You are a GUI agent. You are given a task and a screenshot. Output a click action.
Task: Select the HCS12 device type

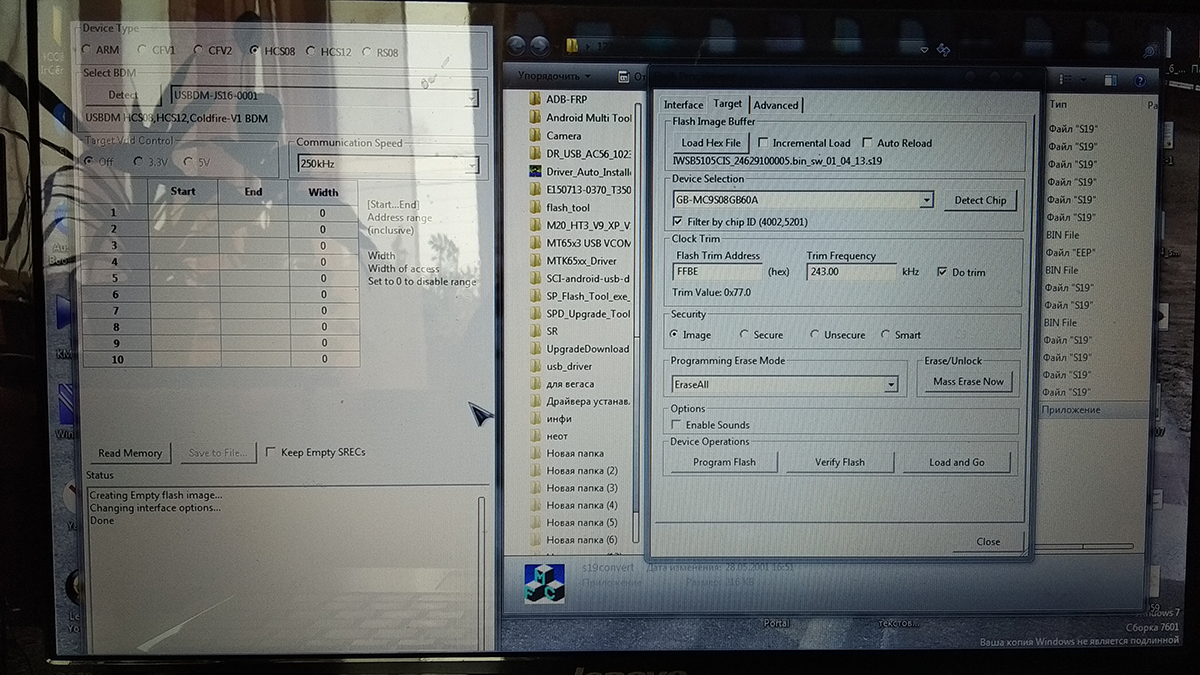pyautogui.click(x=313, y=51)
